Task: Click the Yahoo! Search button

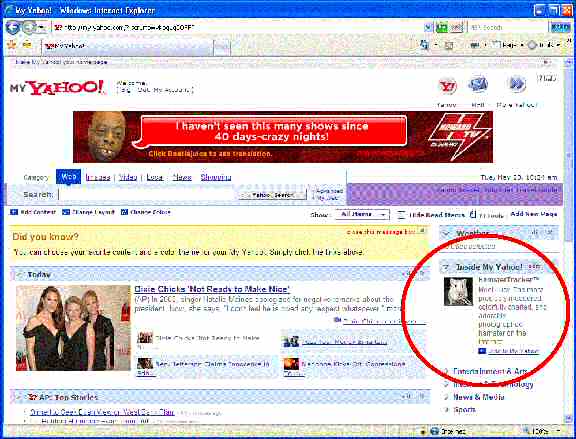Action: click(273, 195)
